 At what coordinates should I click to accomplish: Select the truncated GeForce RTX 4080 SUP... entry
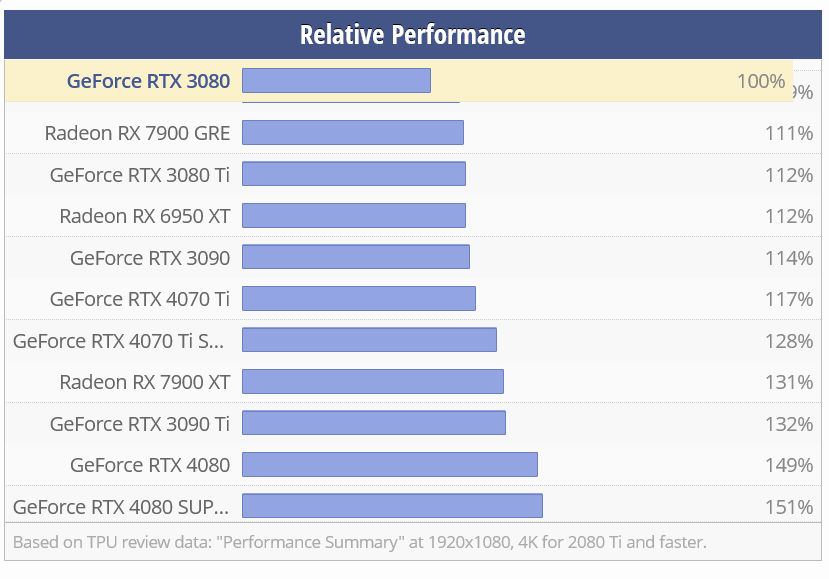(x=121, y=507)
